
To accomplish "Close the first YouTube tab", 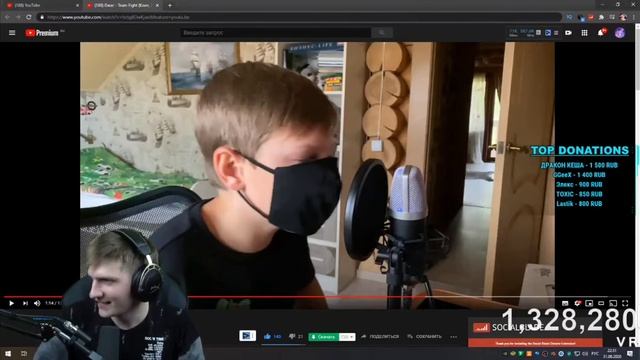I will click(x=78, y=5).
